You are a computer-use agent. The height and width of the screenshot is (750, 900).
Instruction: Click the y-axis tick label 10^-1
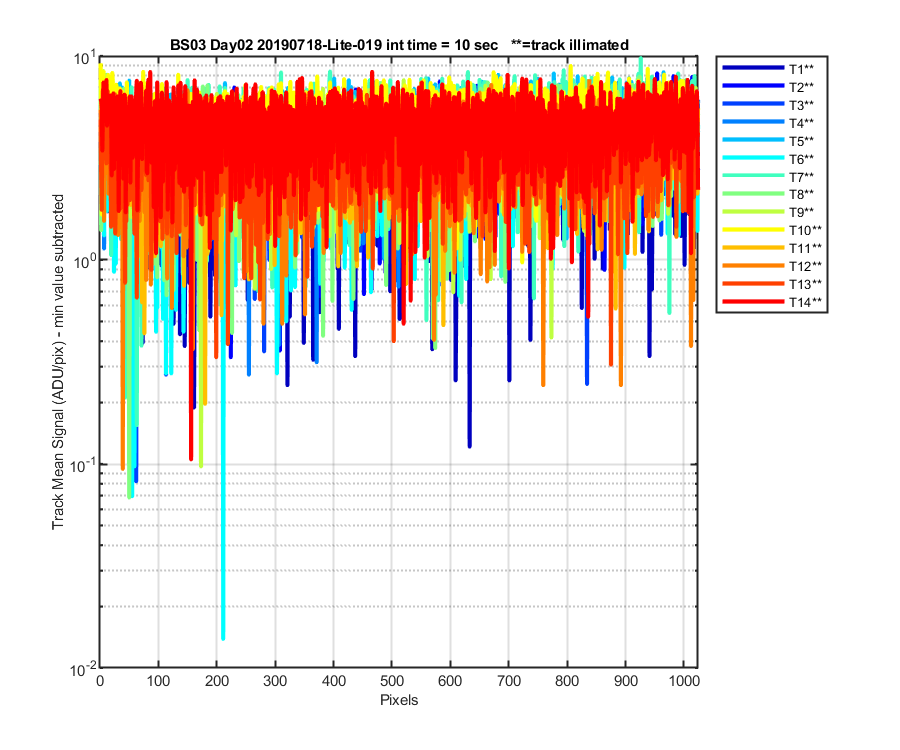point(83,465)
